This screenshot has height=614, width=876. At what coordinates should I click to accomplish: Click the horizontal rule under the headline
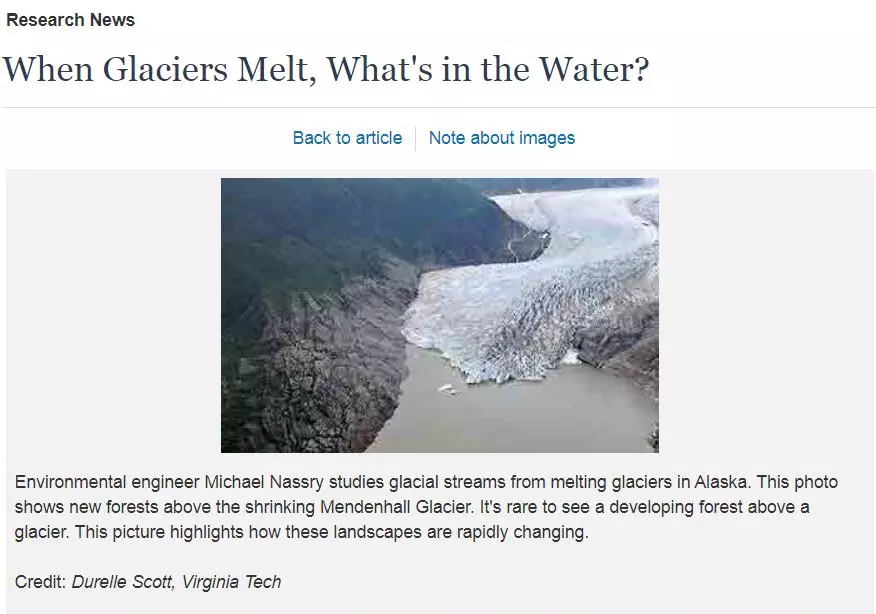click(x=439, y=107)
